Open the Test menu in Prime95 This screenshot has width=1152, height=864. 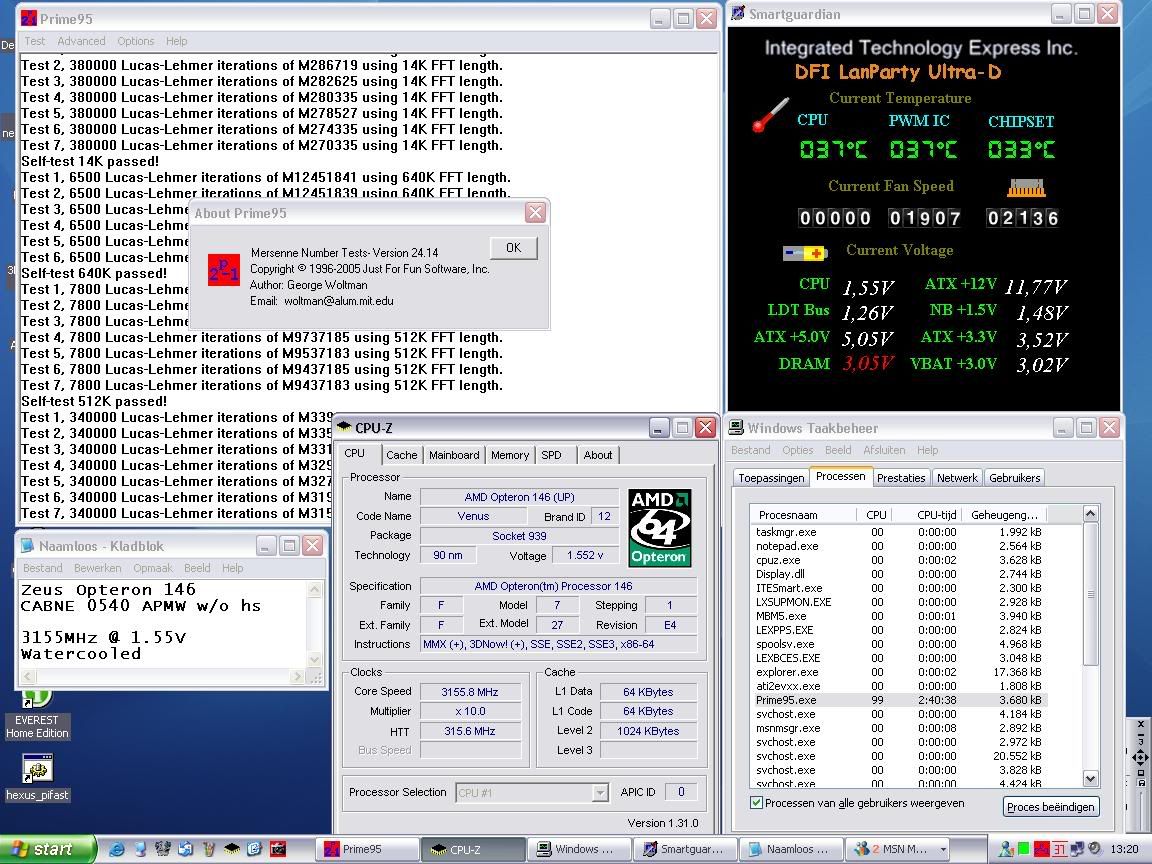(35, 41)
